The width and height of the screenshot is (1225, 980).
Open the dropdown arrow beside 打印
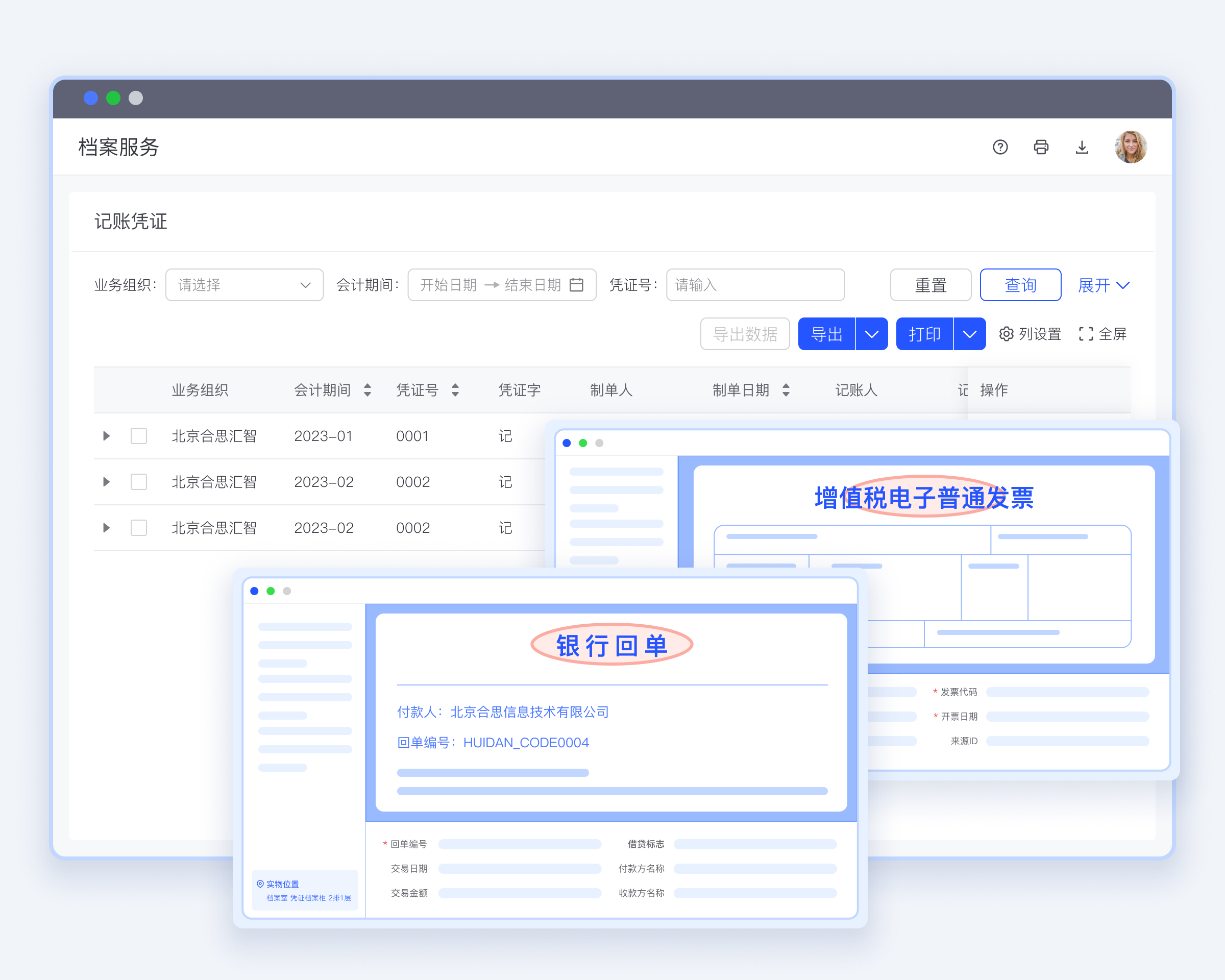[x=969, y=334]
